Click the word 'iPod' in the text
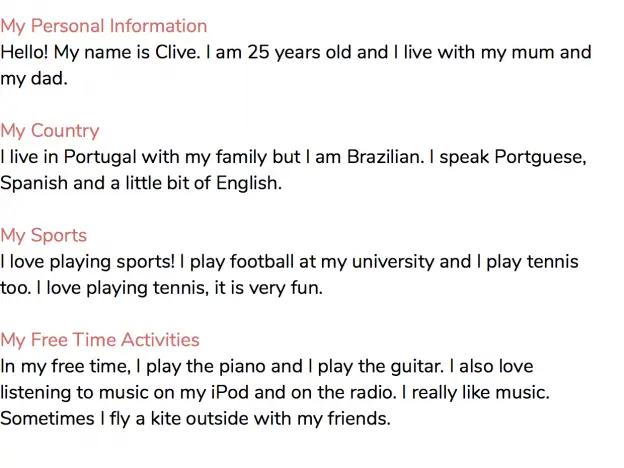This screenshot has height=468, width=624. (230, 392)
